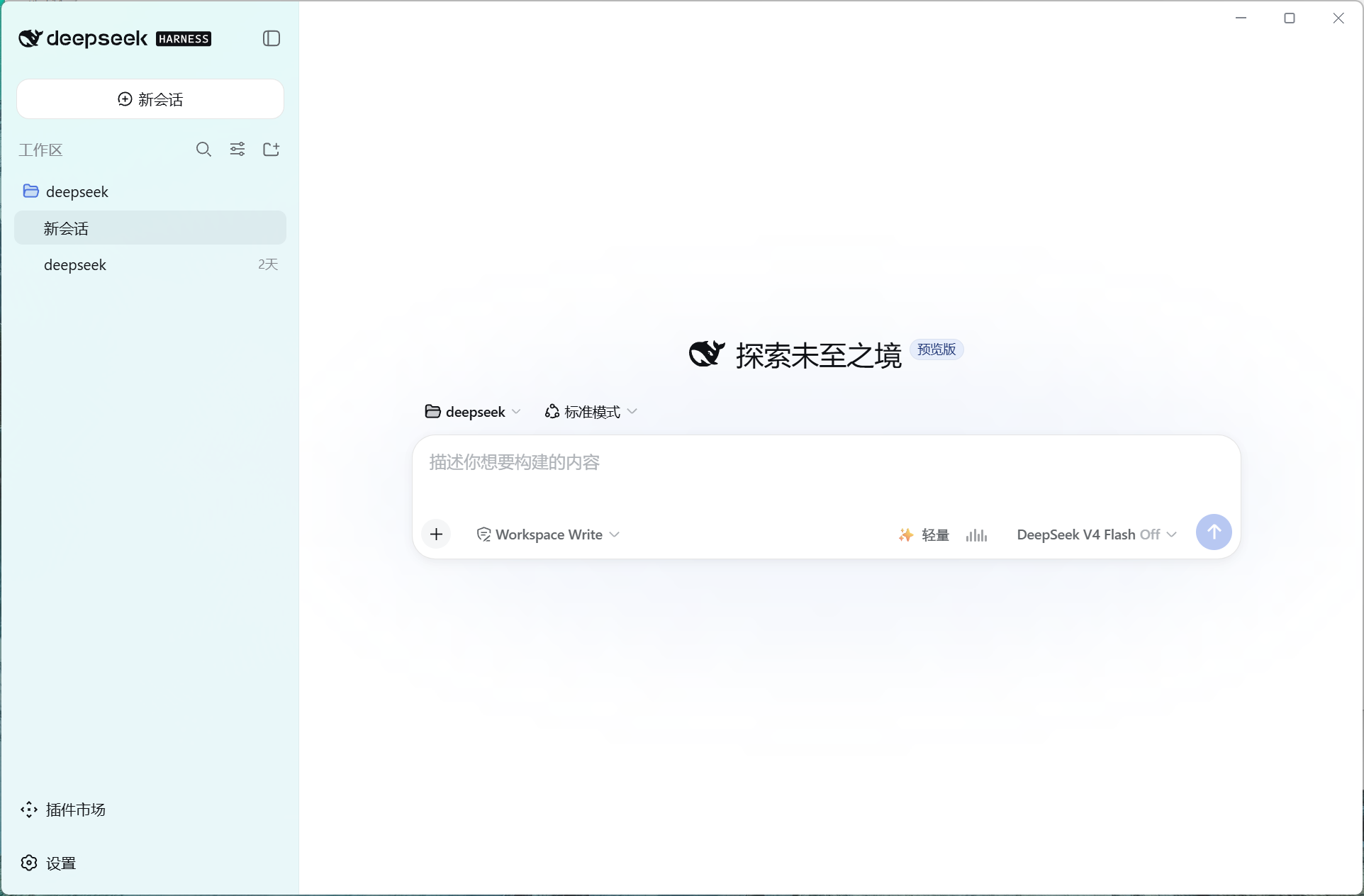The image size is (1364, 896).
Task: Send the message with the arrow button
Action: (1214, 532)
